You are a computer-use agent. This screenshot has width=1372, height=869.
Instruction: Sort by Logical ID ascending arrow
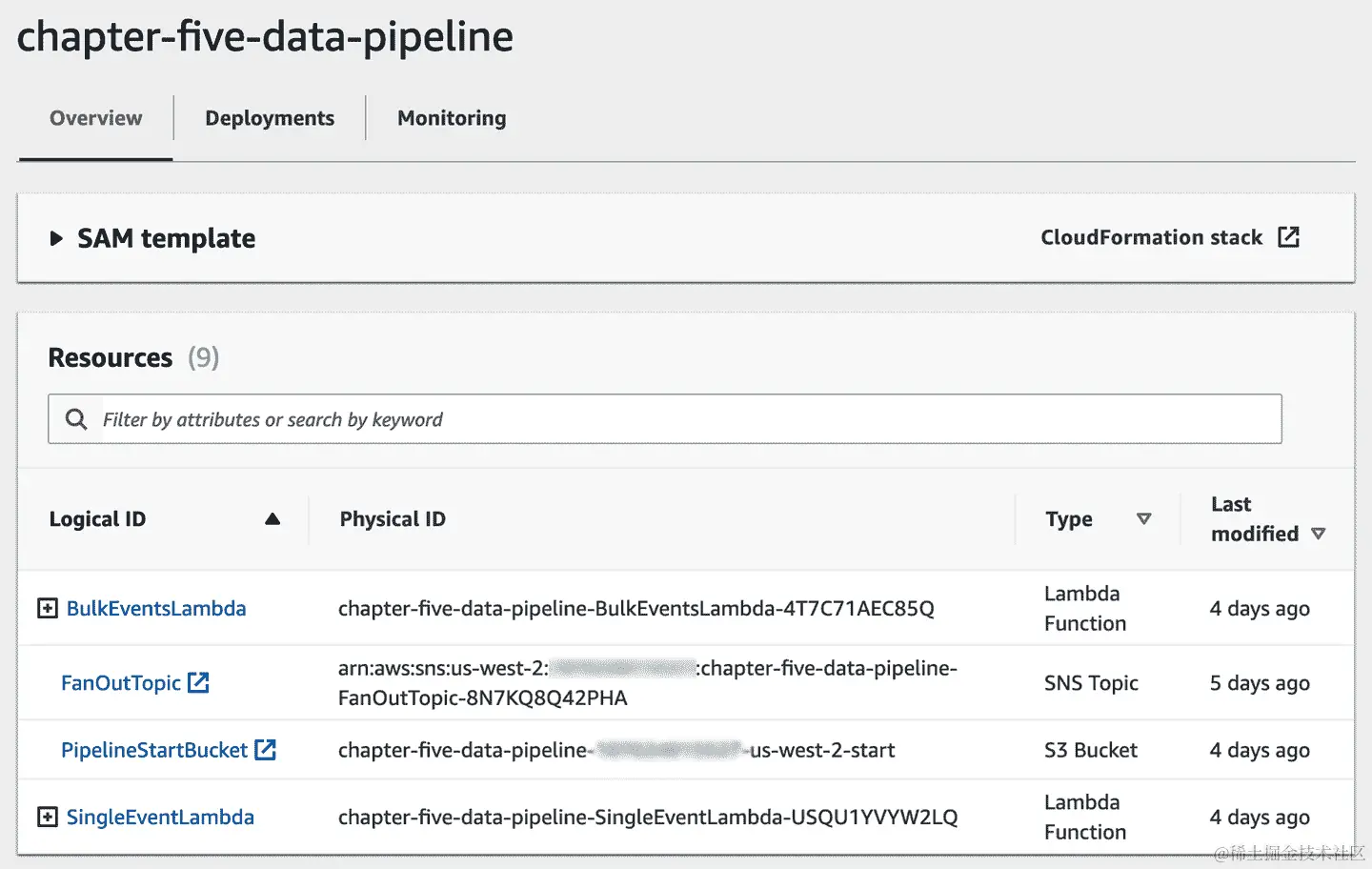coord(272,519)
